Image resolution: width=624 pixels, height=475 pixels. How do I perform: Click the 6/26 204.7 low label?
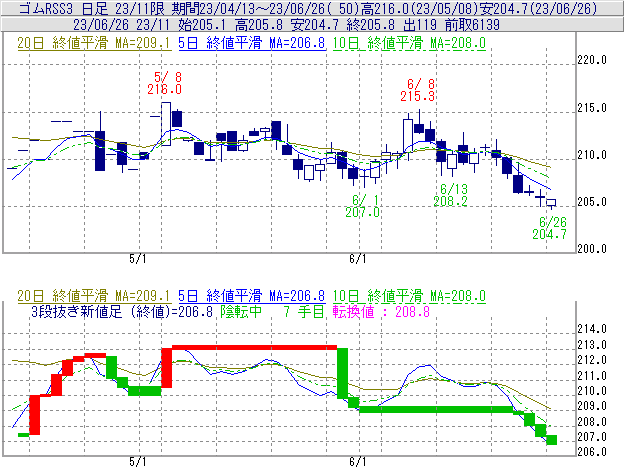pos(550,228)
